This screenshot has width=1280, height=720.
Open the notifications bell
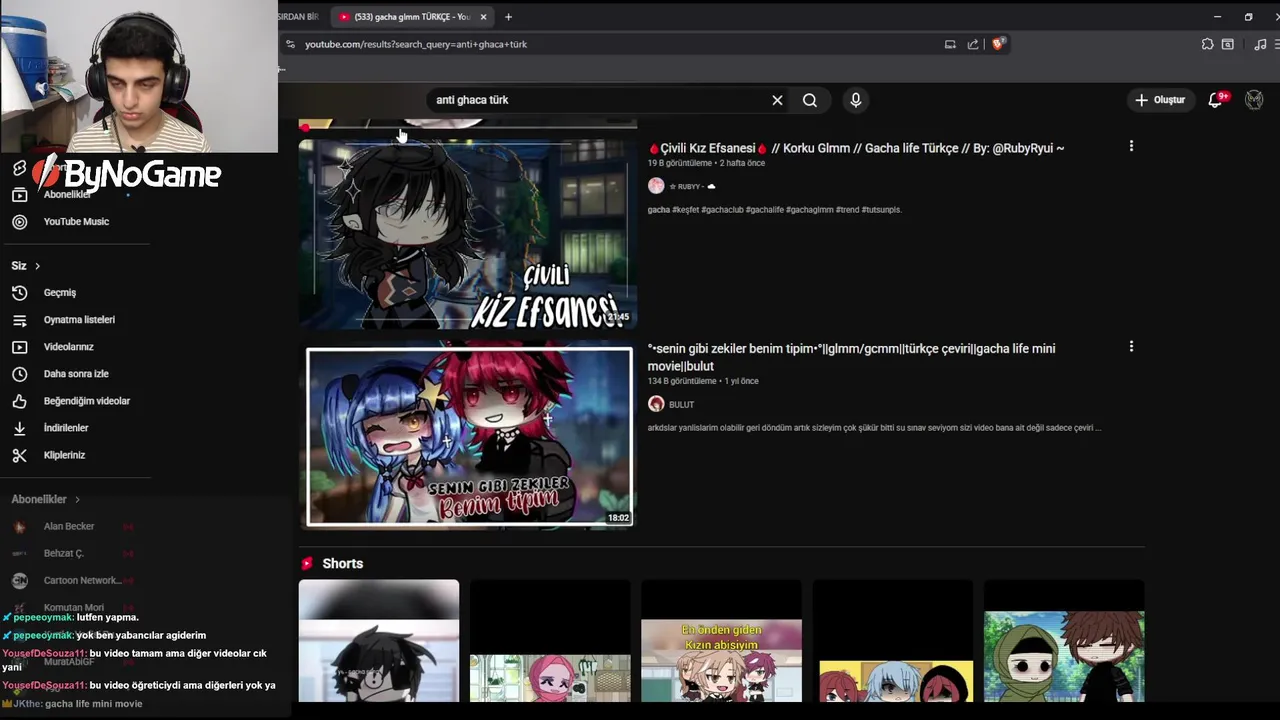[1216, 100]
